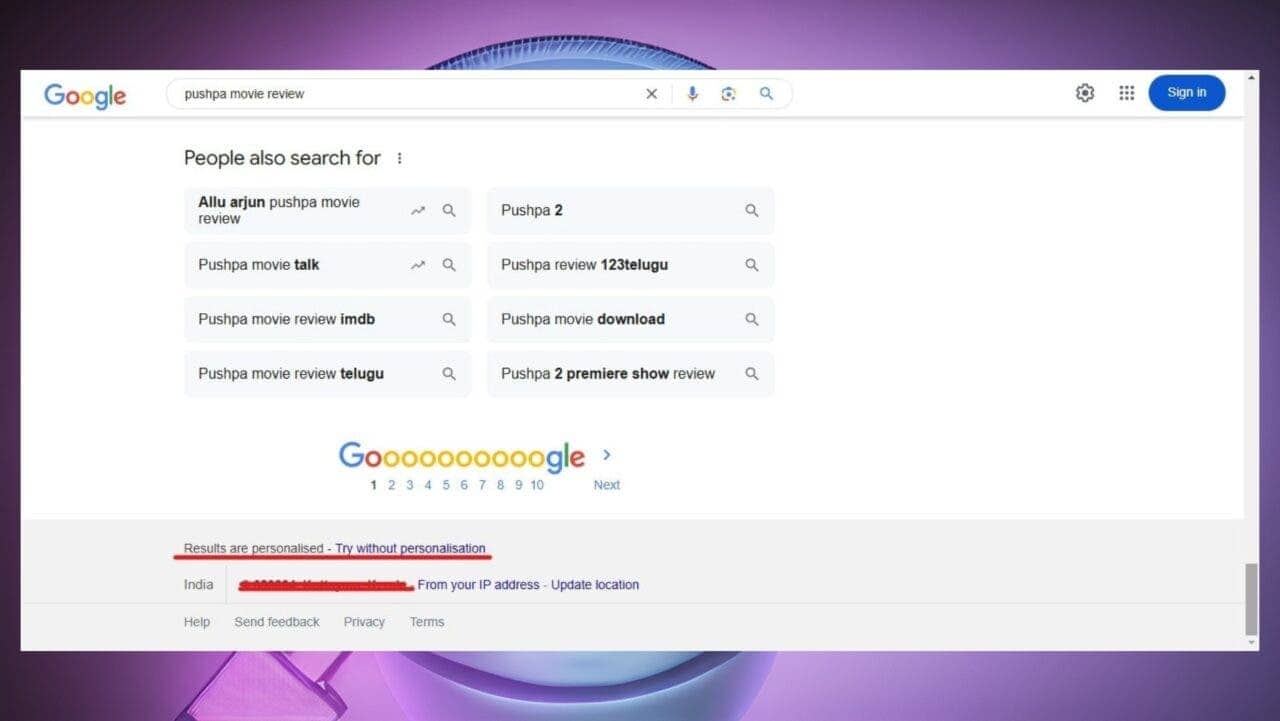
Task: Click the next-page chevron beside Goooogle logo
Action: pos(606,455)
